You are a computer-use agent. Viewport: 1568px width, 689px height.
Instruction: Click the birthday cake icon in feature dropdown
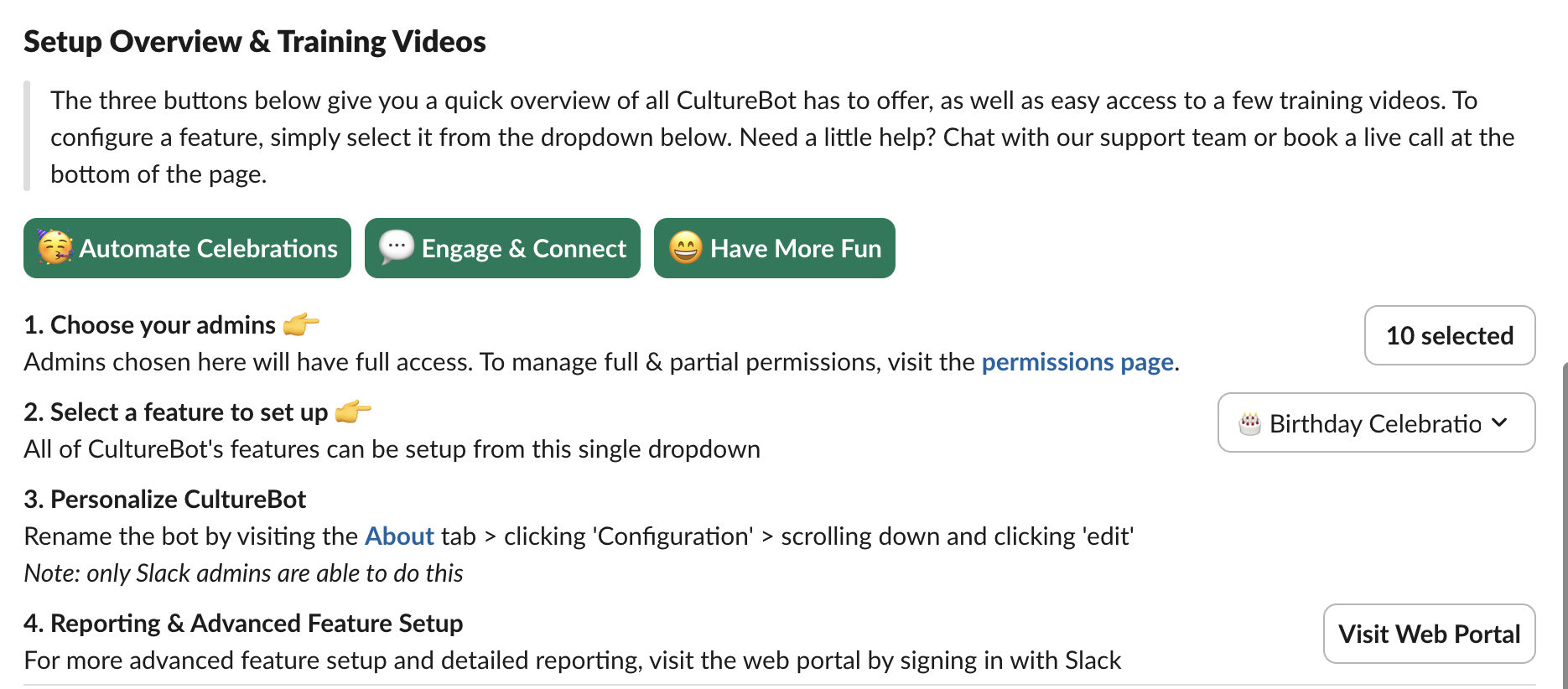click(1249, 423)
